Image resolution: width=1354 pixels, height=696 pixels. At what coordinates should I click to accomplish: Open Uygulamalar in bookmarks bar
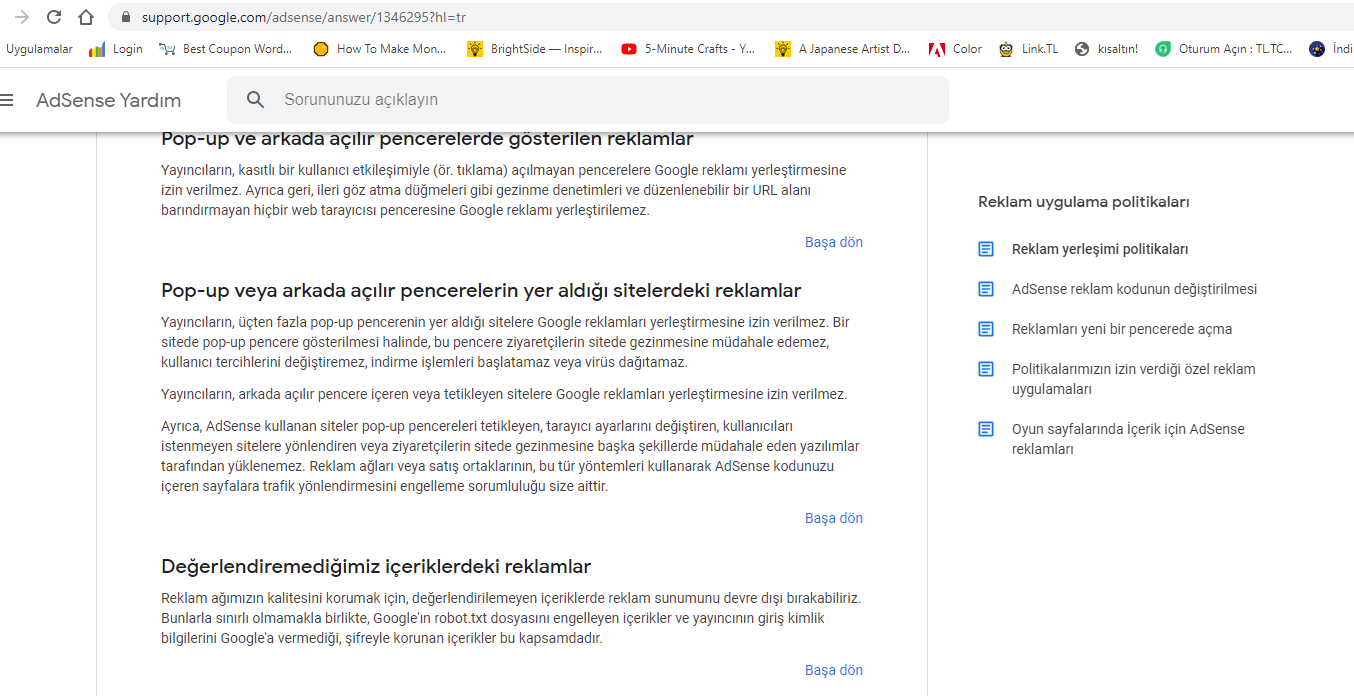pos(39,49)
